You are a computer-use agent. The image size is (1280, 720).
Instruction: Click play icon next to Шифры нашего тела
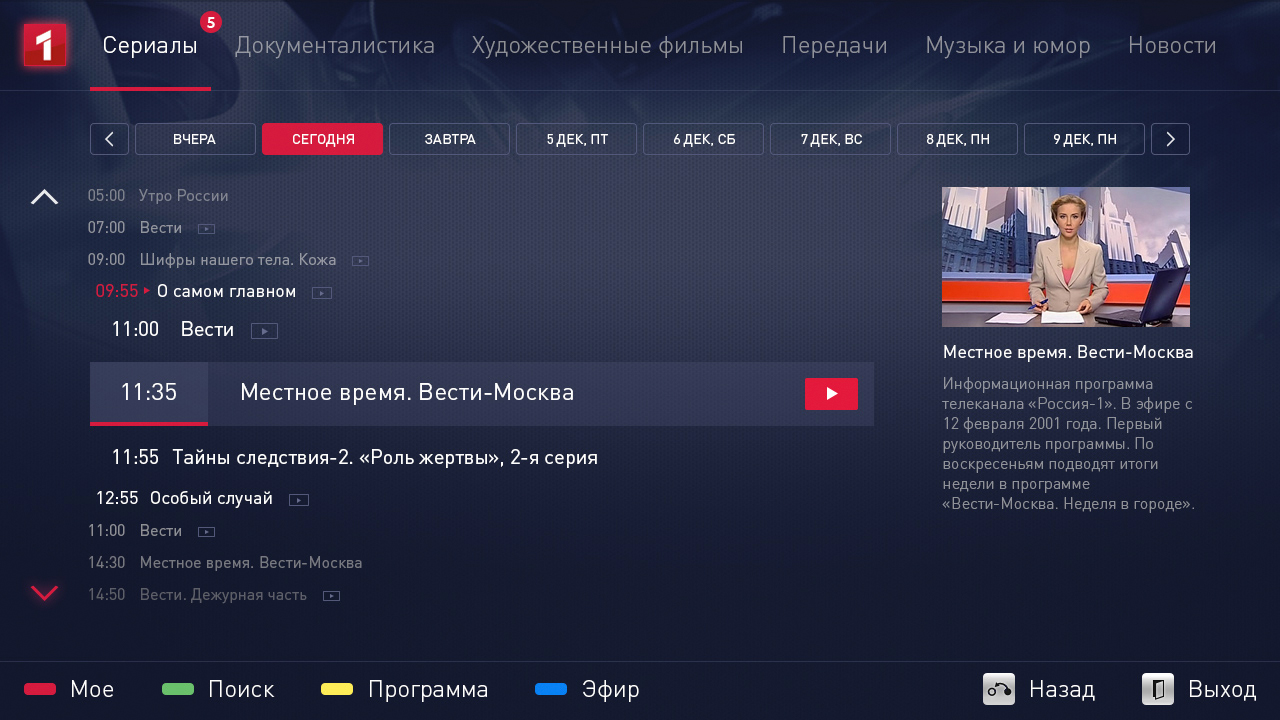(360, 261)
